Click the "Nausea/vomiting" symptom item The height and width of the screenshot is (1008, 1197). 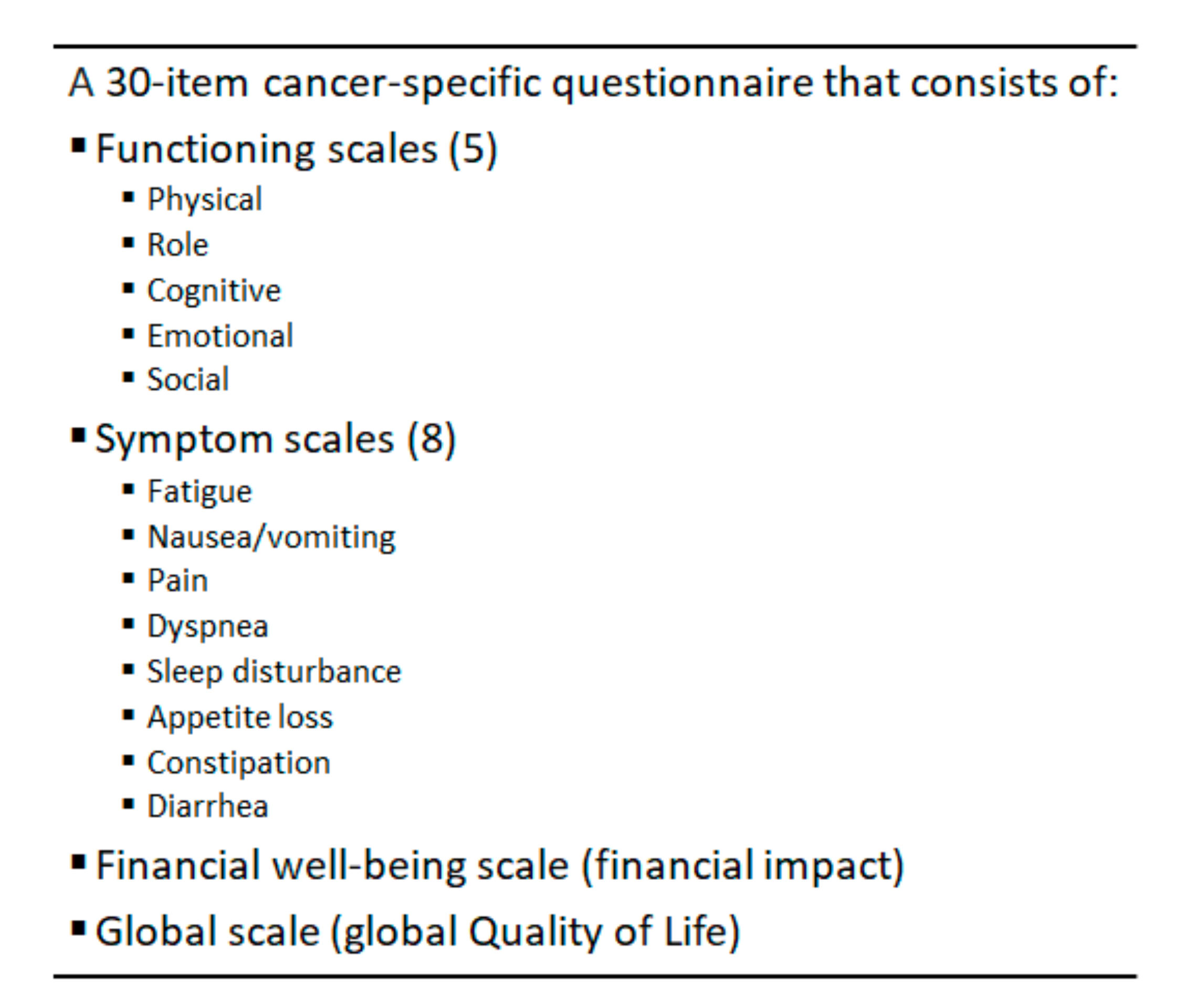(x=271, y=537)
